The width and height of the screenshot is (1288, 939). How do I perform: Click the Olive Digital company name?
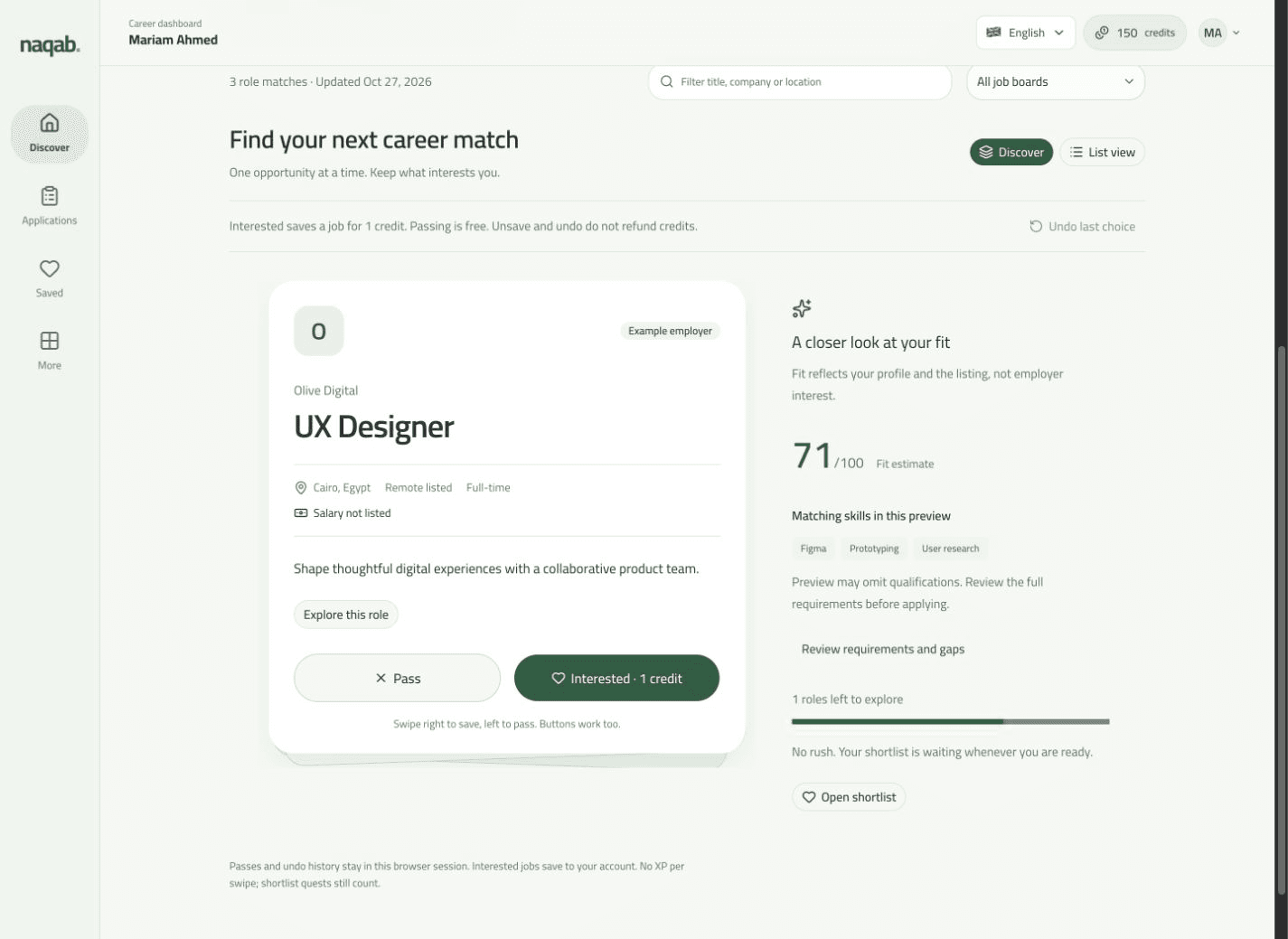(x=325, y=390)
